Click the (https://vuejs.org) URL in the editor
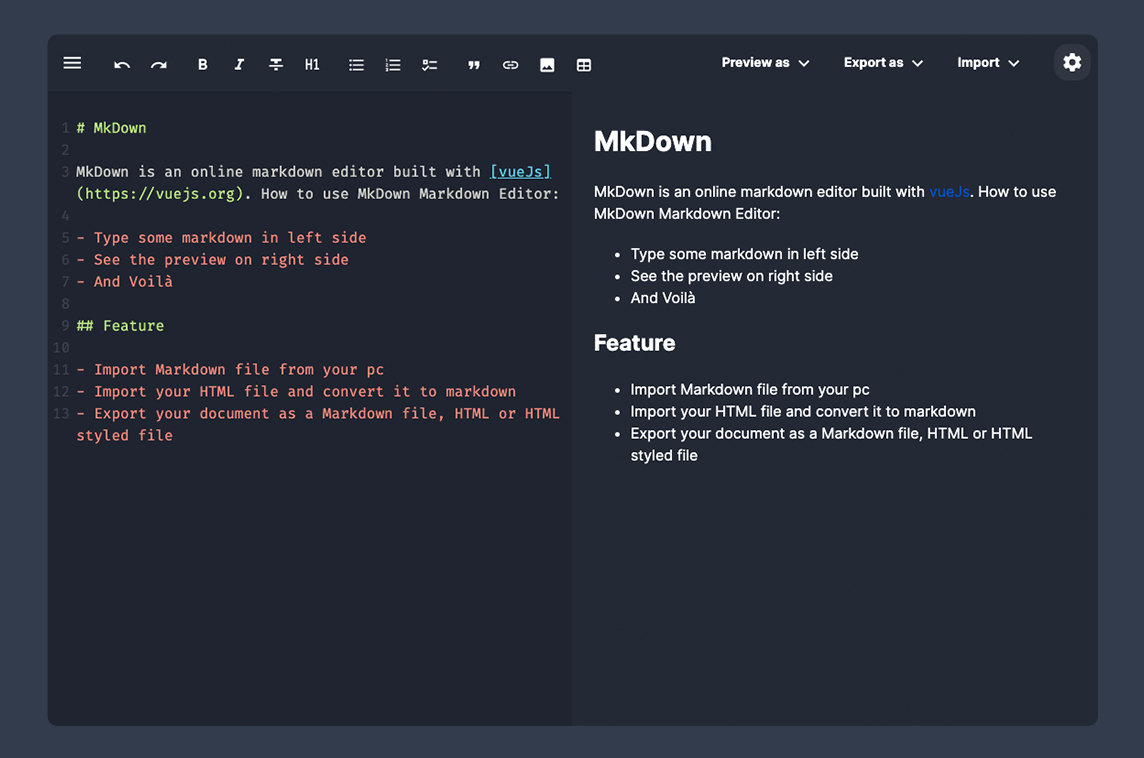This screenshot has height=758, width=1144. (x=160, y=194)
